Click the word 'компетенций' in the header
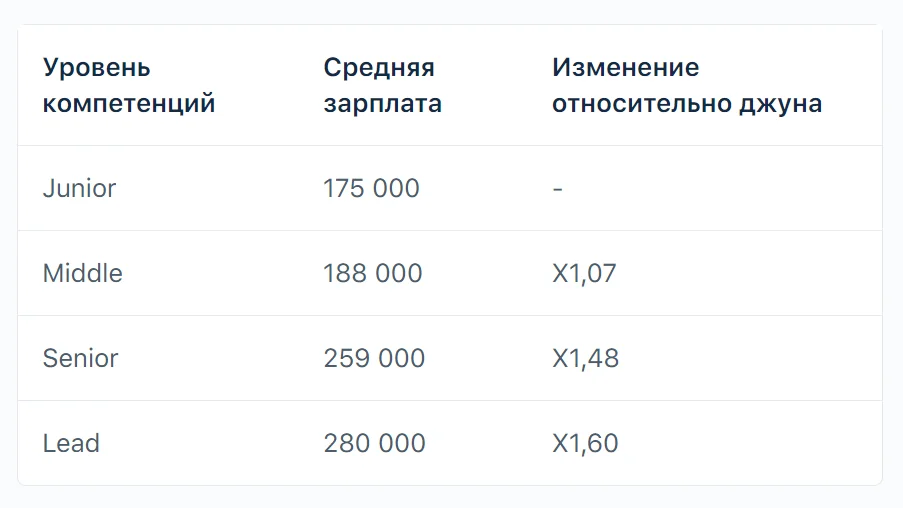903x508 pixels. click(x=129, y=104)
